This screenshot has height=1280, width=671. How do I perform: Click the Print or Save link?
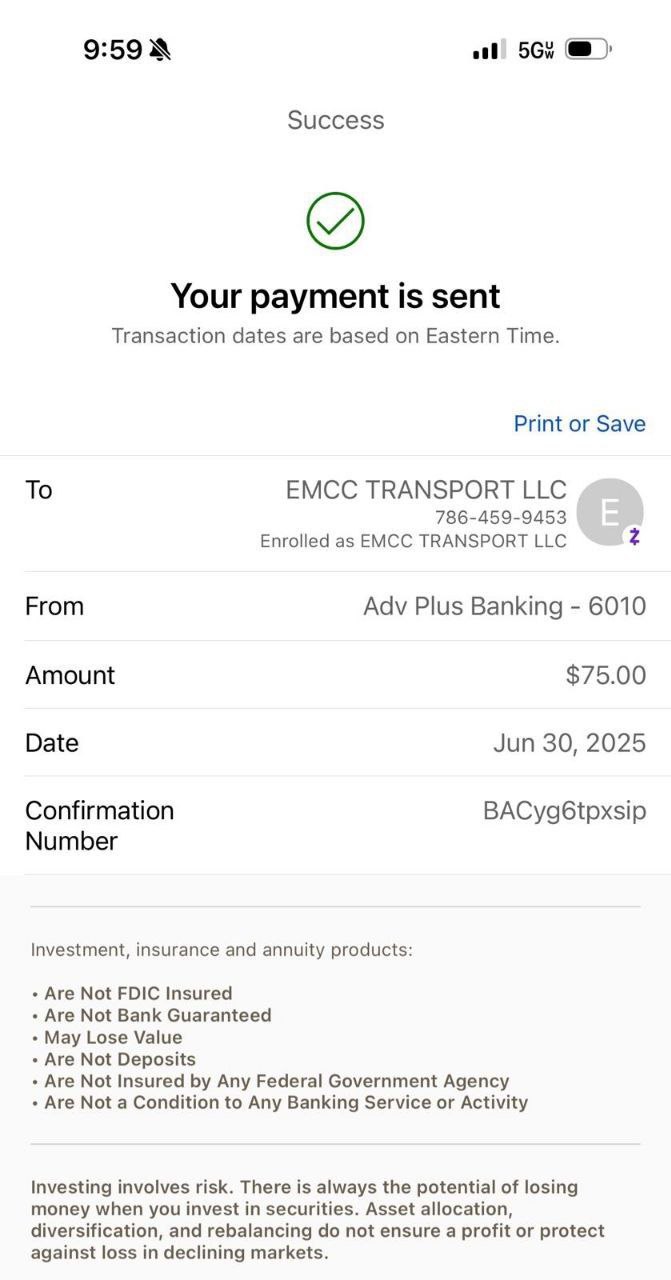coord(579,423)
